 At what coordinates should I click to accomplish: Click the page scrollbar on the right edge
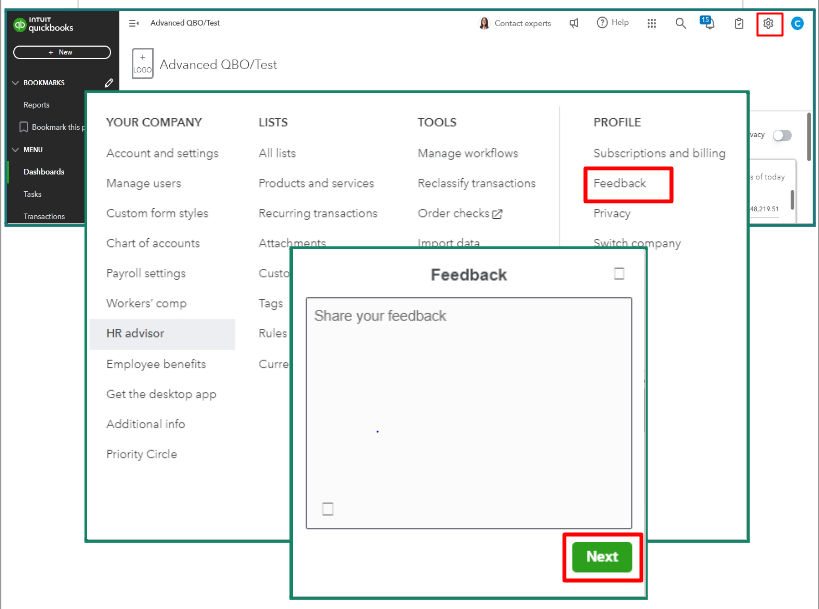tap(810, 137)
